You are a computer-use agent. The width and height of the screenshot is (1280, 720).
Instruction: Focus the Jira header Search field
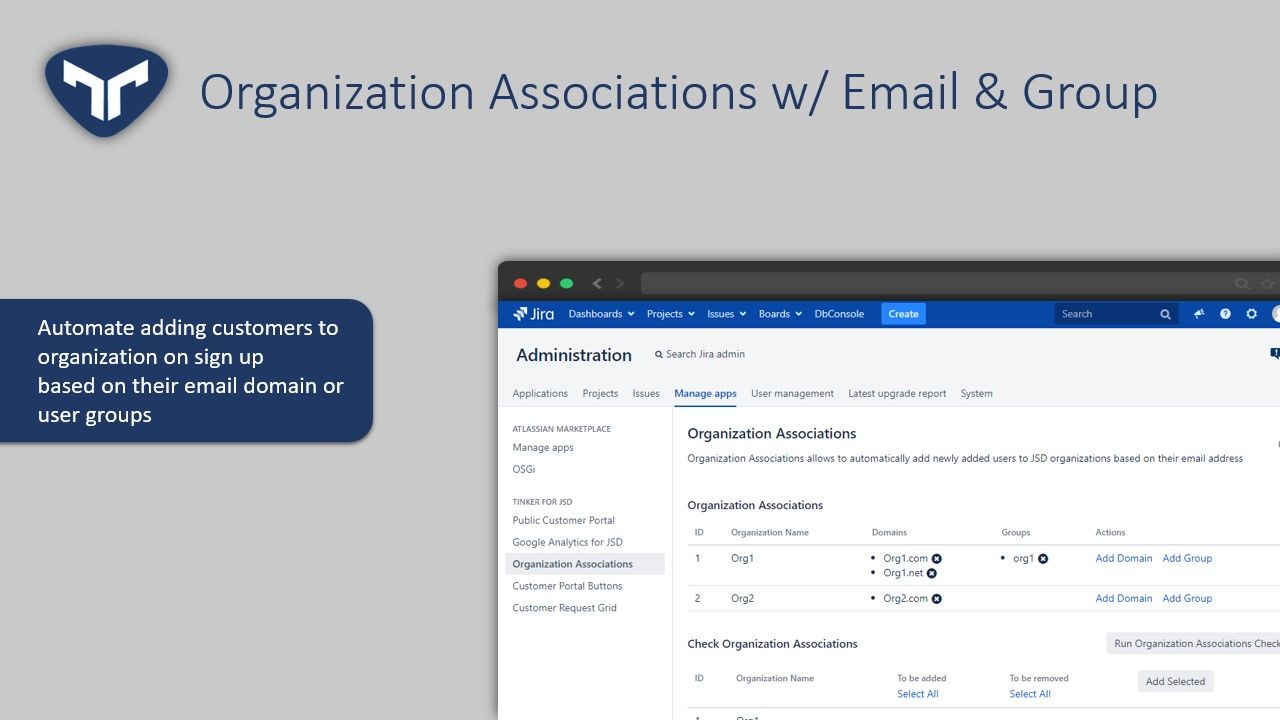point(1117,314)
